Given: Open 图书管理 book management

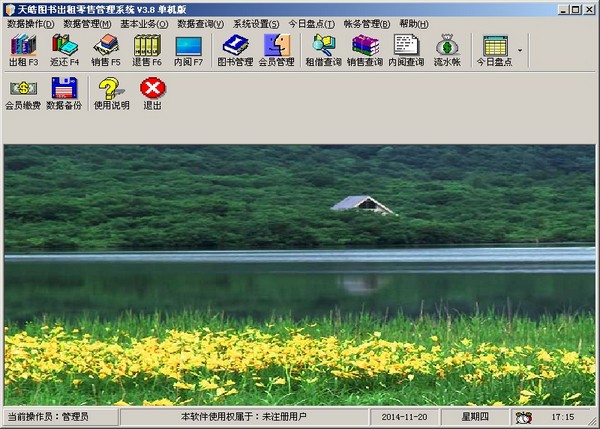Looking at the screenshot, I should tap(235, 50).
